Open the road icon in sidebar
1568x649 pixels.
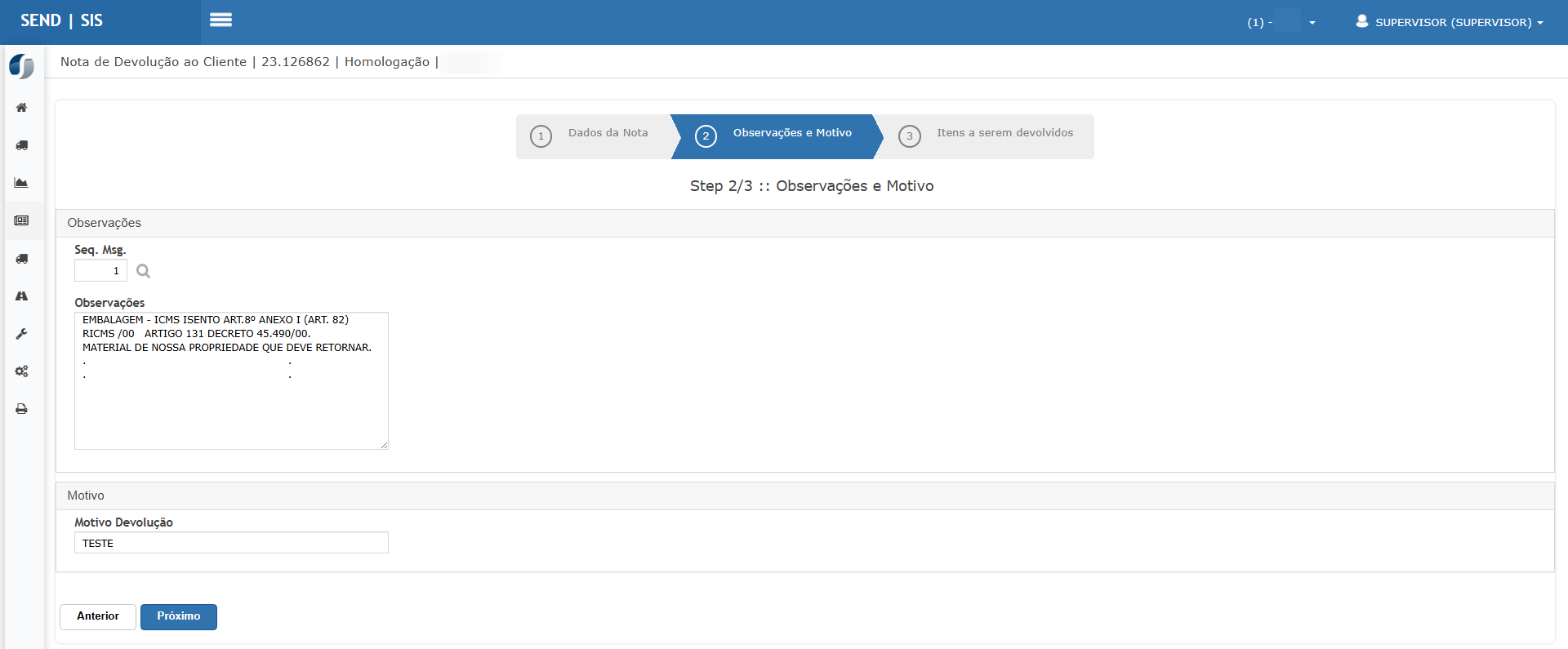pyautogui.click(x=22, y=296)
